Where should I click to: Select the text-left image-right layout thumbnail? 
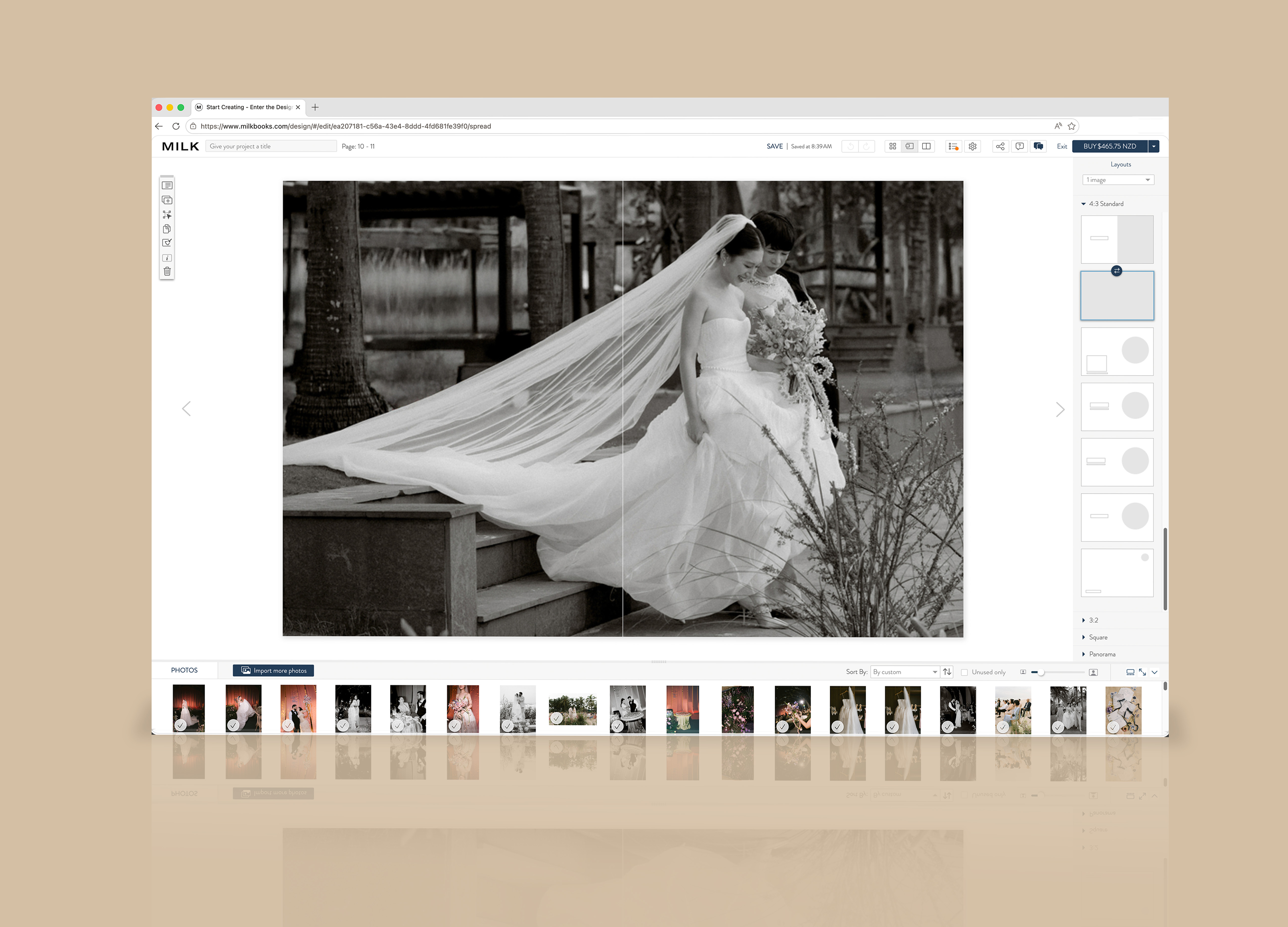click(x=1117, y=239)
